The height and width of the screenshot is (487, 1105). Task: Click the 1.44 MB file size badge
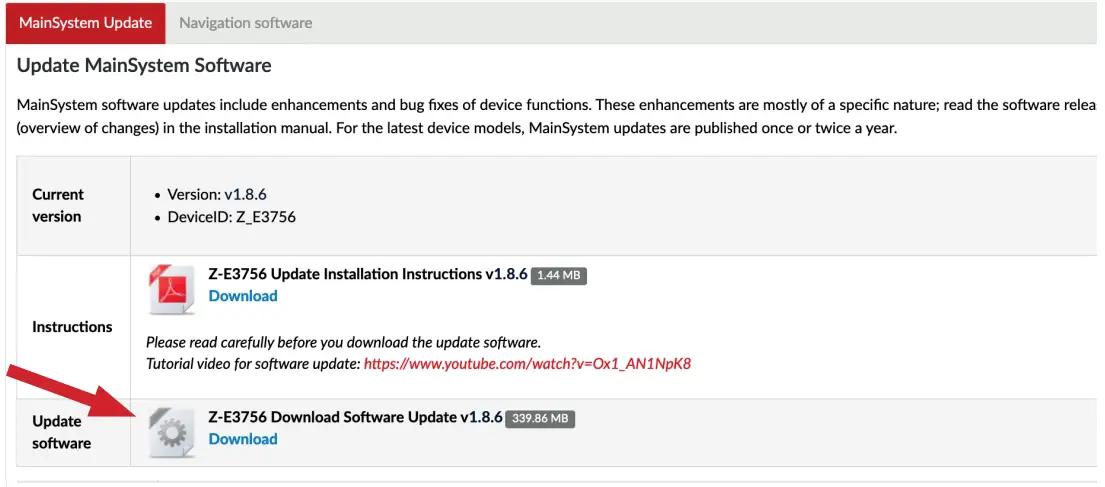coord(558,276)
